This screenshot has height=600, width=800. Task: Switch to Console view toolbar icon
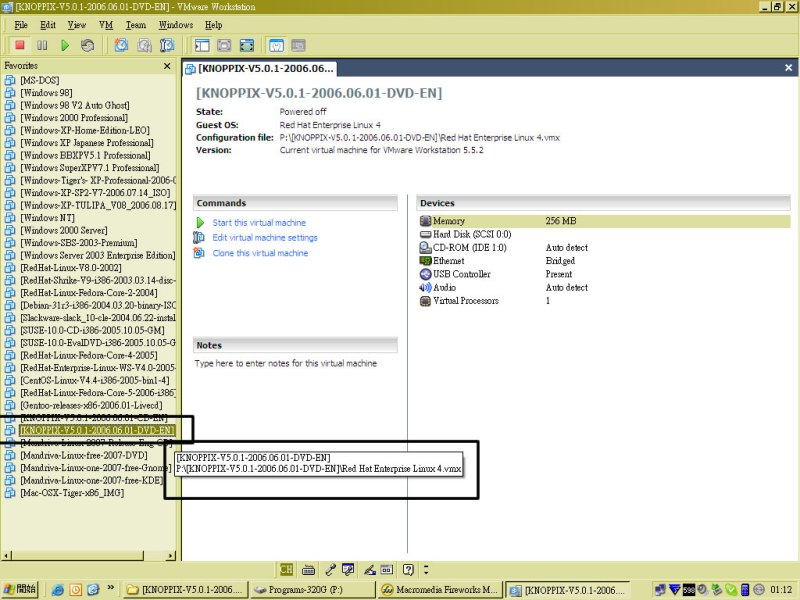(x=298, y=45)
